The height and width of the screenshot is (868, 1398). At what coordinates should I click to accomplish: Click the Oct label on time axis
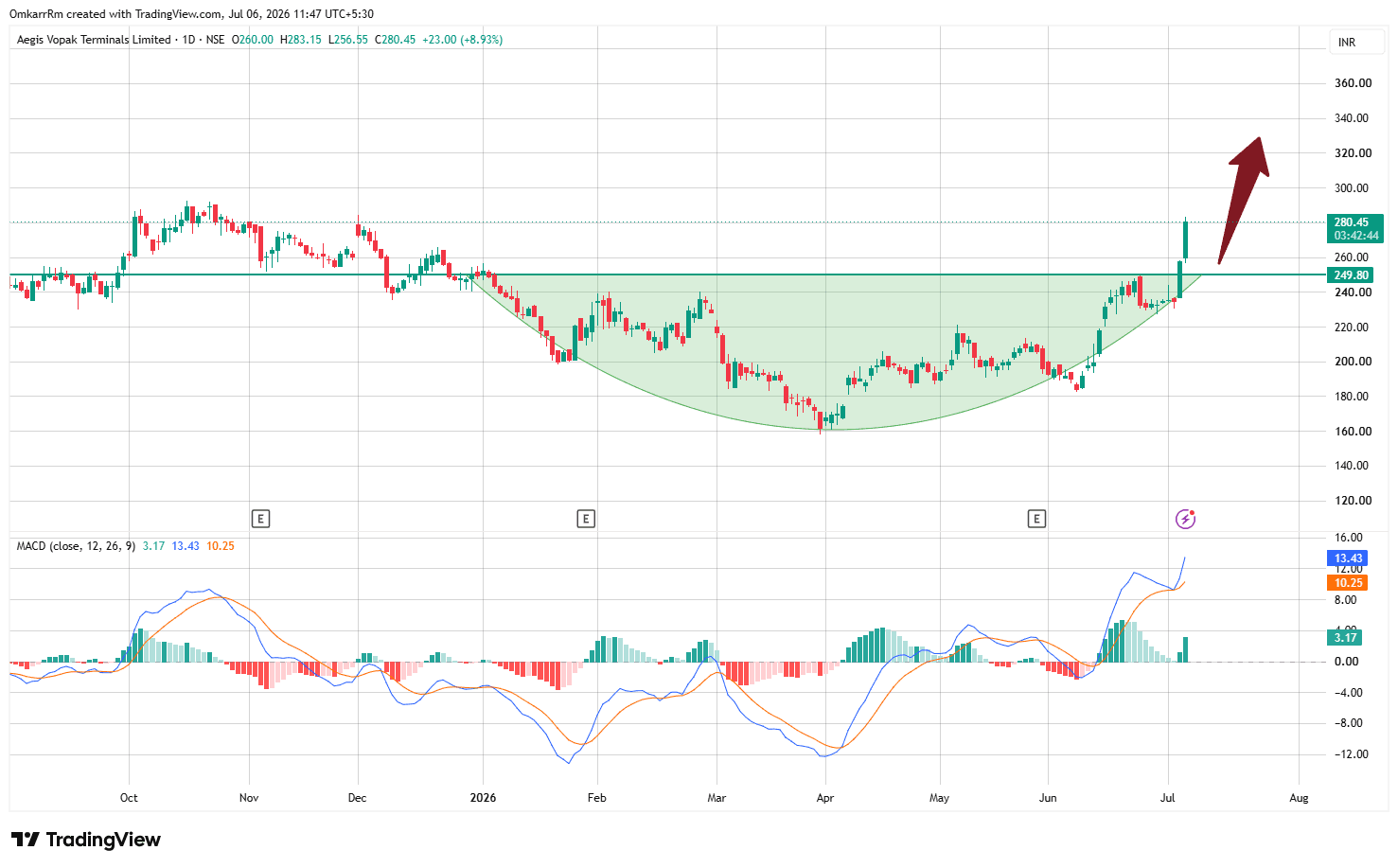pos(129,798)
